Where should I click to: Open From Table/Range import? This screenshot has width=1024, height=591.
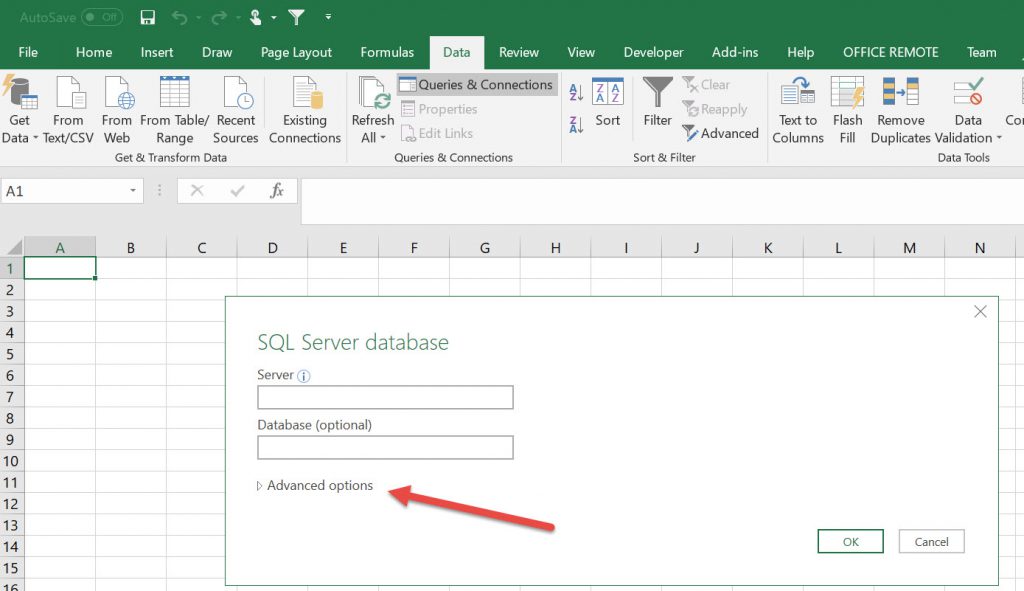click(174, 93)
